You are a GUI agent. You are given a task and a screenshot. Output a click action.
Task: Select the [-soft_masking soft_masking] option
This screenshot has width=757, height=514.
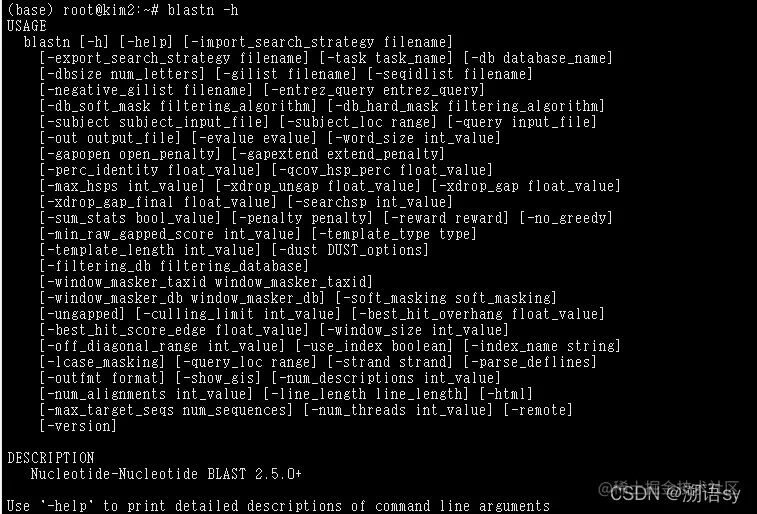coord(446,298)
